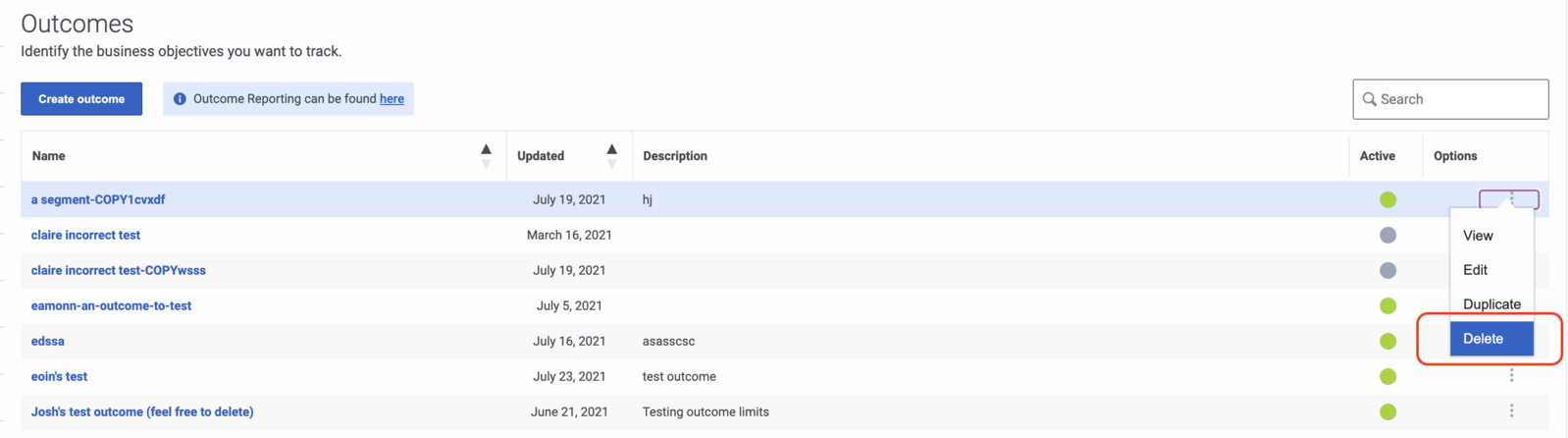This screenshot has width=1568, height=438.
Task: Click the 'asasscsc' description cell
Action: click(668, 341)
